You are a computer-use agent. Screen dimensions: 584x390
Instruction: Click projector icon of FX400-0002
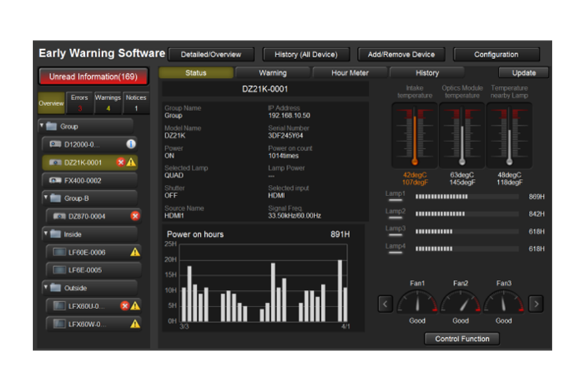tap(55, 180)
